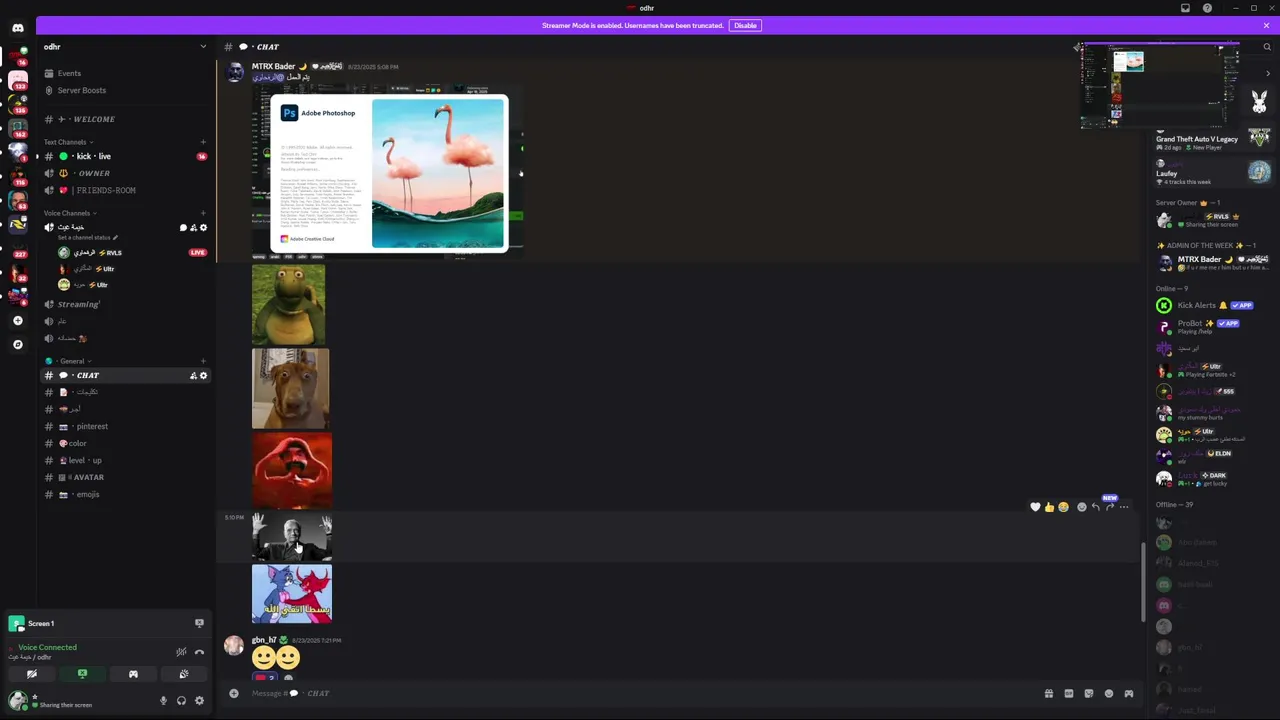This screenshot has width=1280, height=720.
Task: Collapse the Voice Channels category
Action: 69,213
